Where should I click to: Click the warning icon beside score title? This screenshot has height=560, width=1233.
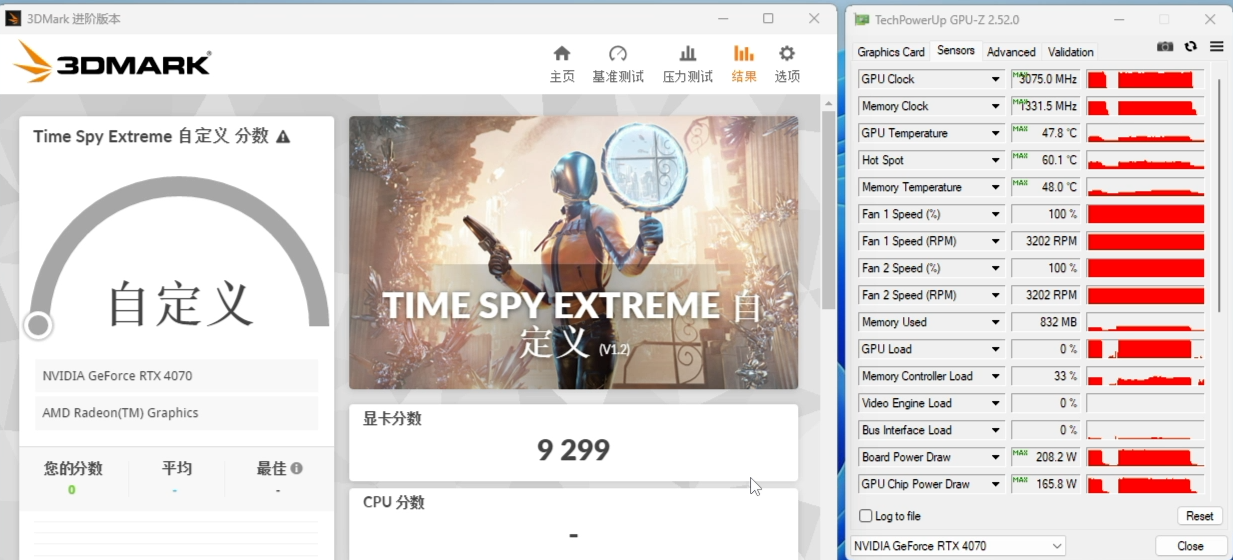click(283, 137)
